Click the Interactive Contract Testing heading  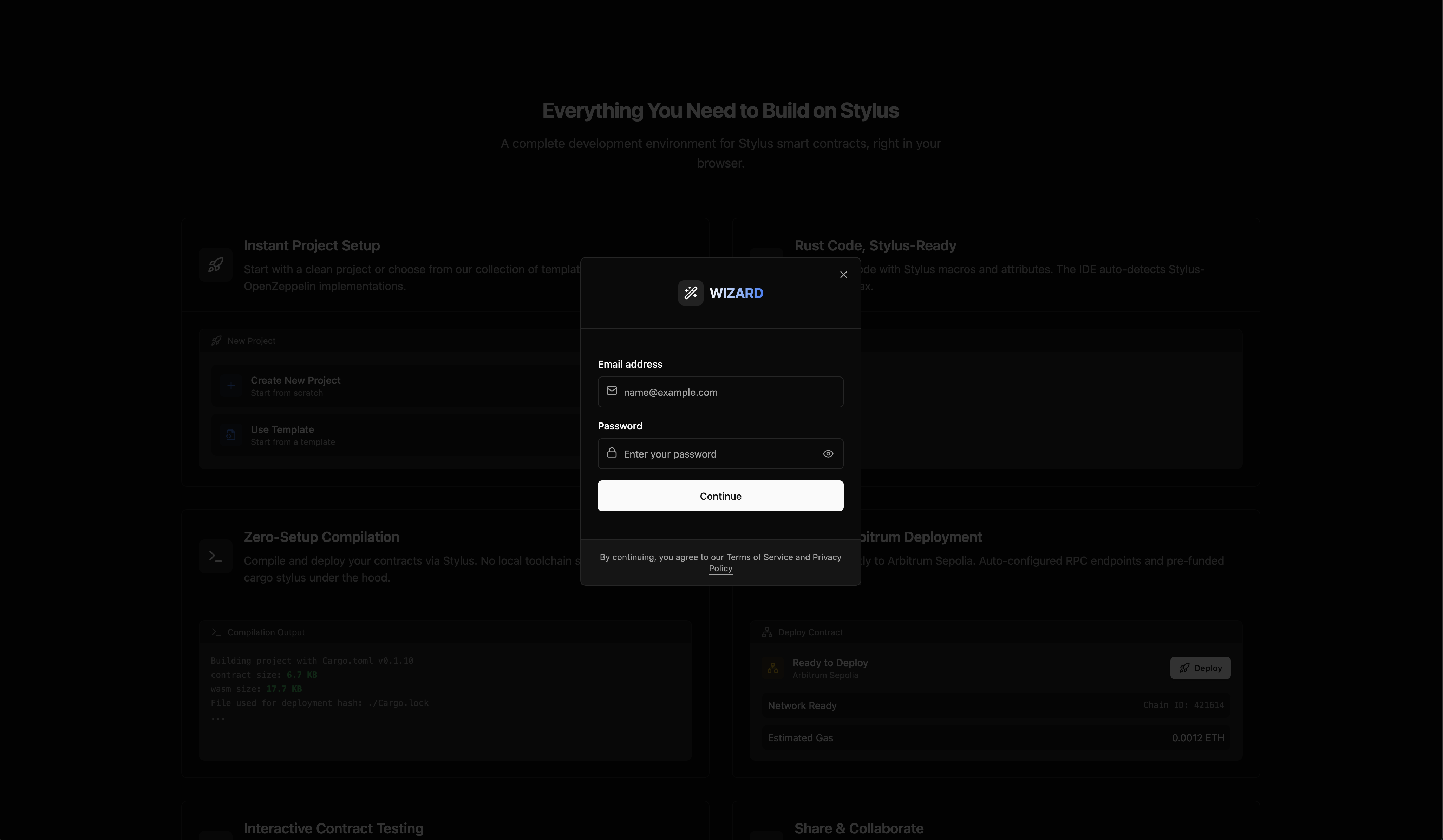click(333, 828)
